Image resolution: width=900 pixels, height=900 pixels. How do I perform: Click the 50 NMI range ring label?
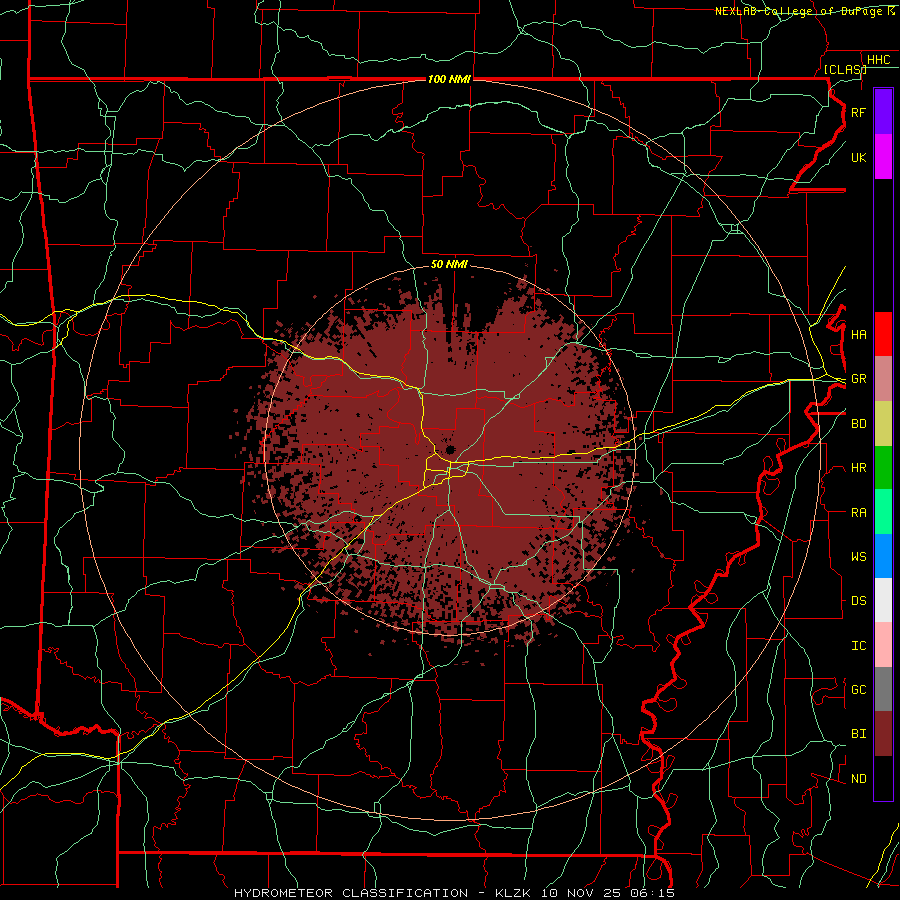449,265
